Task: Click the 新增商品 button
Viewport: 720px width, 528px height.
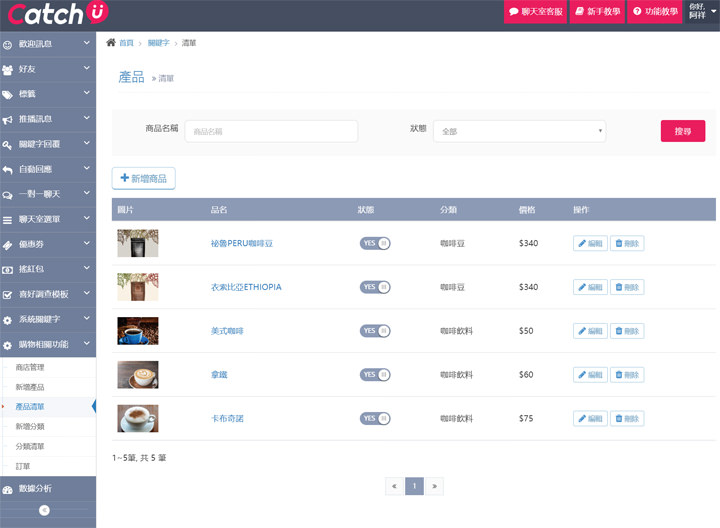Action: coord(143,178)
